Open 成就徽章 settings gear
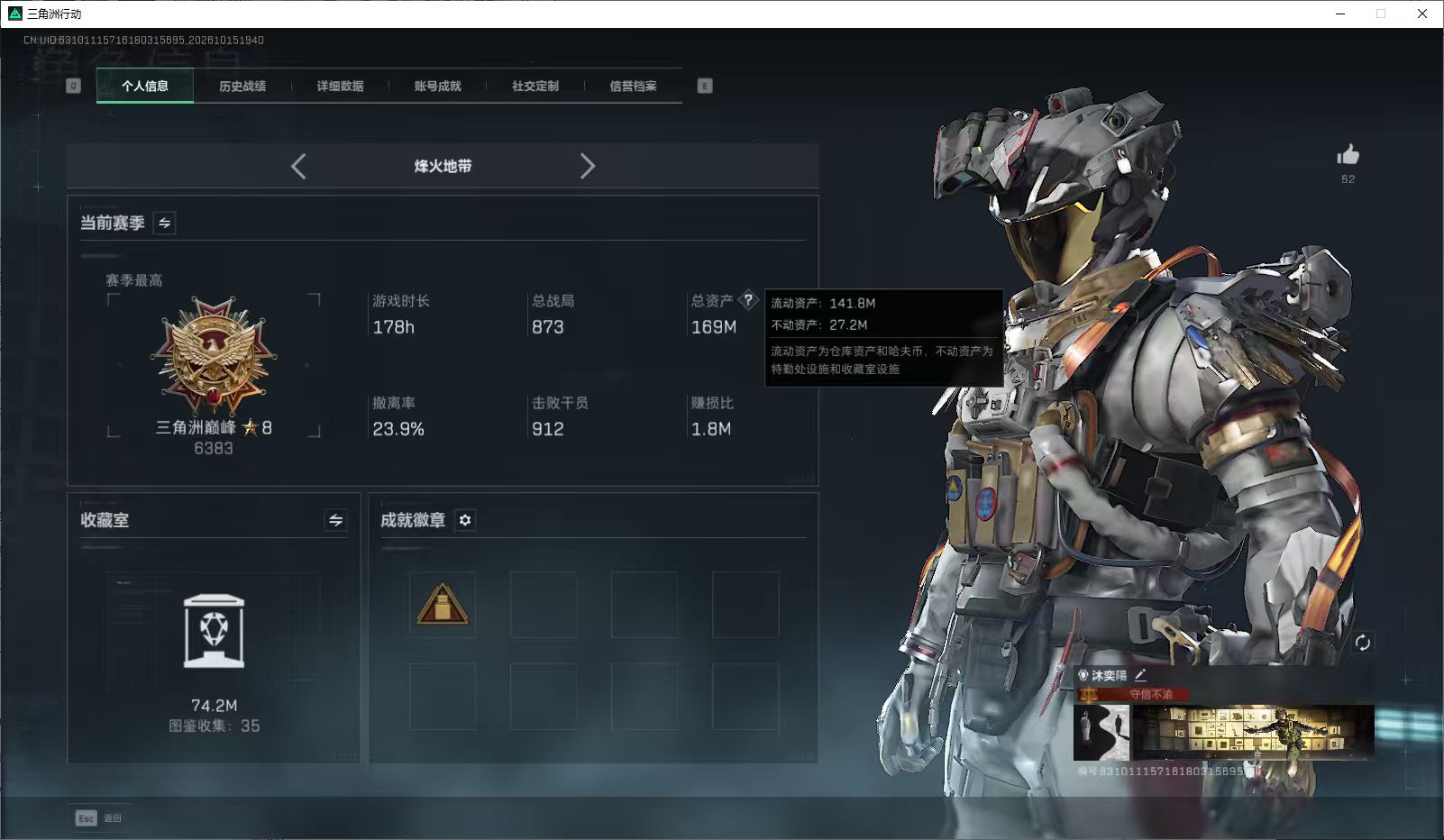The width and height of the screenshot is (1444, 840). [465, 520]
